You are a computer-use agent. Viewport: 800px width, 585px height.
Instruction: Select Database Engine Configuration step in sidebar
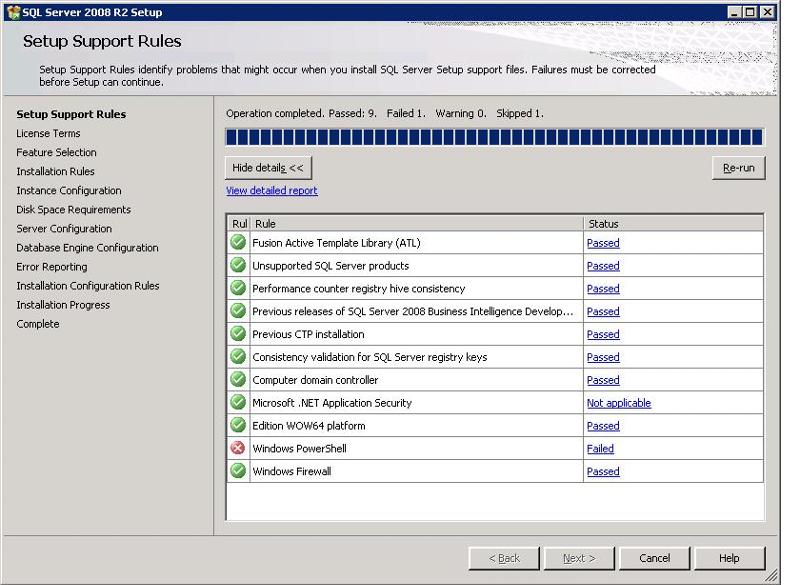[87, 247]
